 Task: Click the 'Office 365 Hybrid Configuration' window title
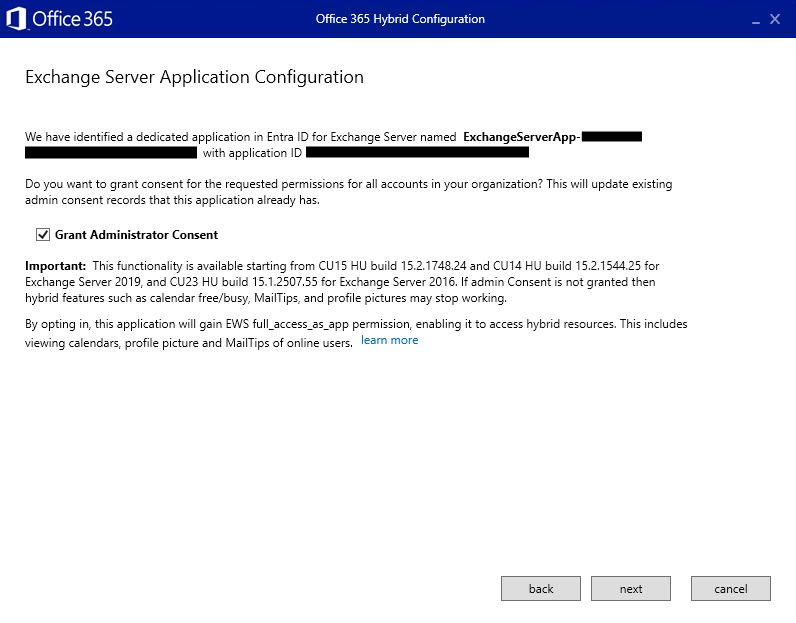(400, 19)
